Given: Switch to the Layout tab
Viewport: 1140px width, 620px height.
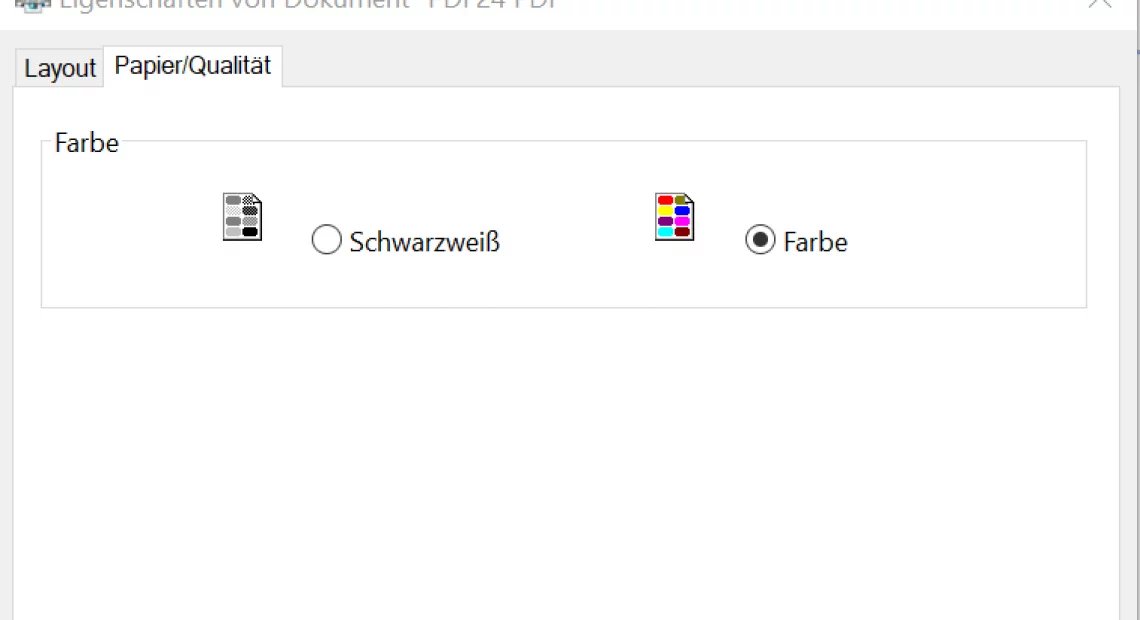Looking at the screenshot, I should (58, 68).
